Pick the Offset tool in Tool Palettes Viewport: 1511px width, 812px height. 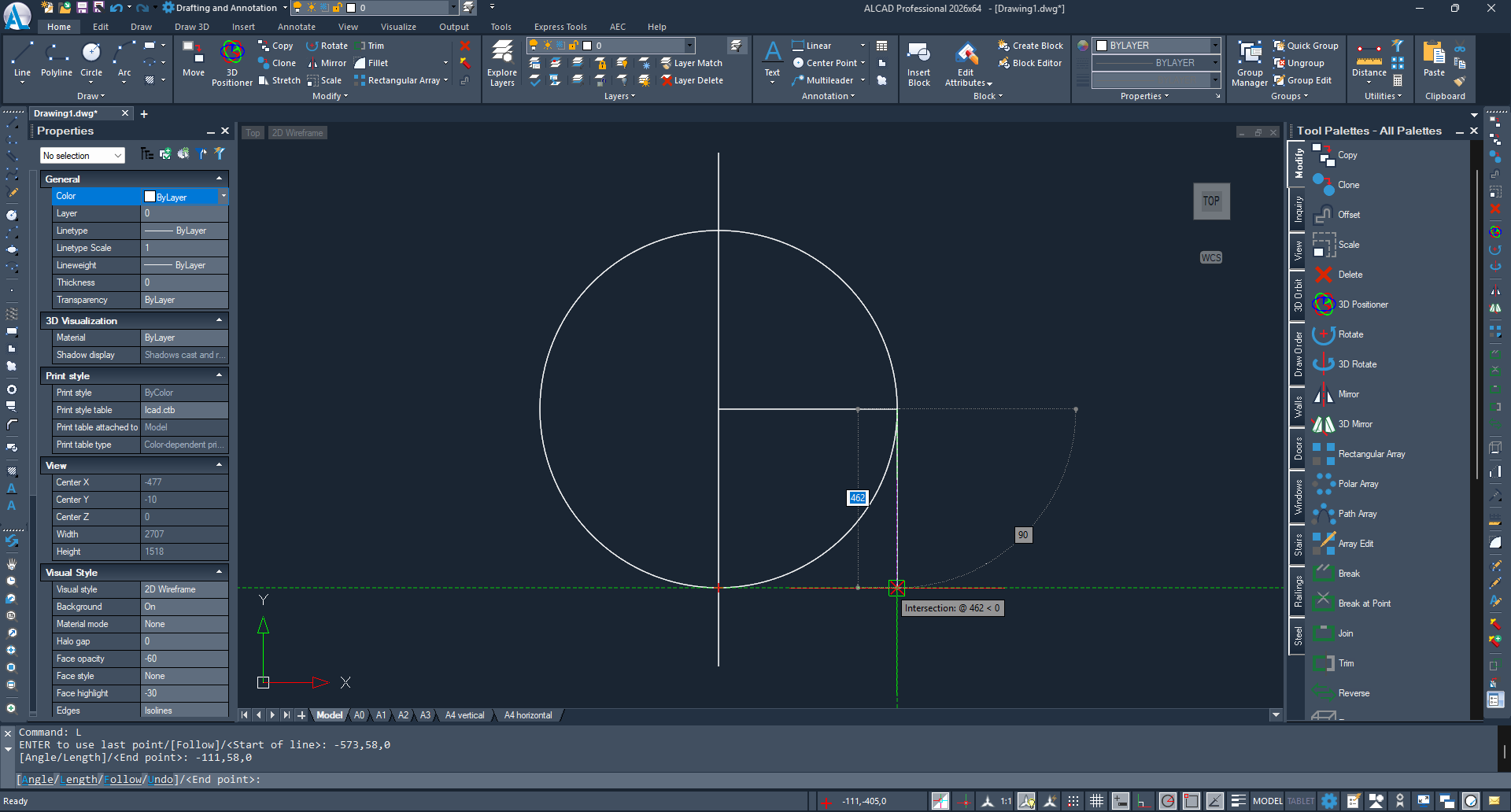click(x=1348, y=215)
